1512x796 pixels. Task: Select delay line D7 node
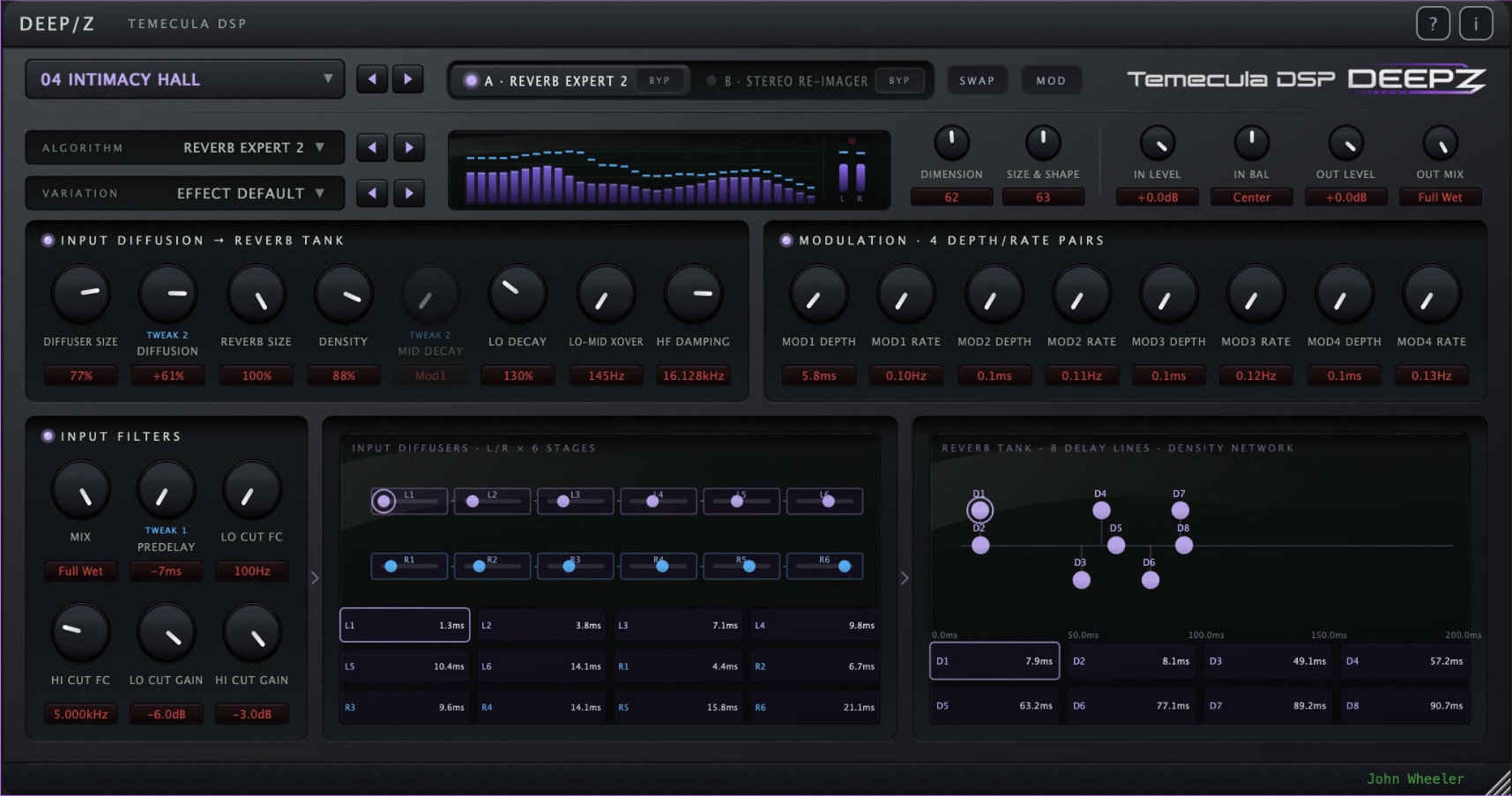pos(1180,510)
